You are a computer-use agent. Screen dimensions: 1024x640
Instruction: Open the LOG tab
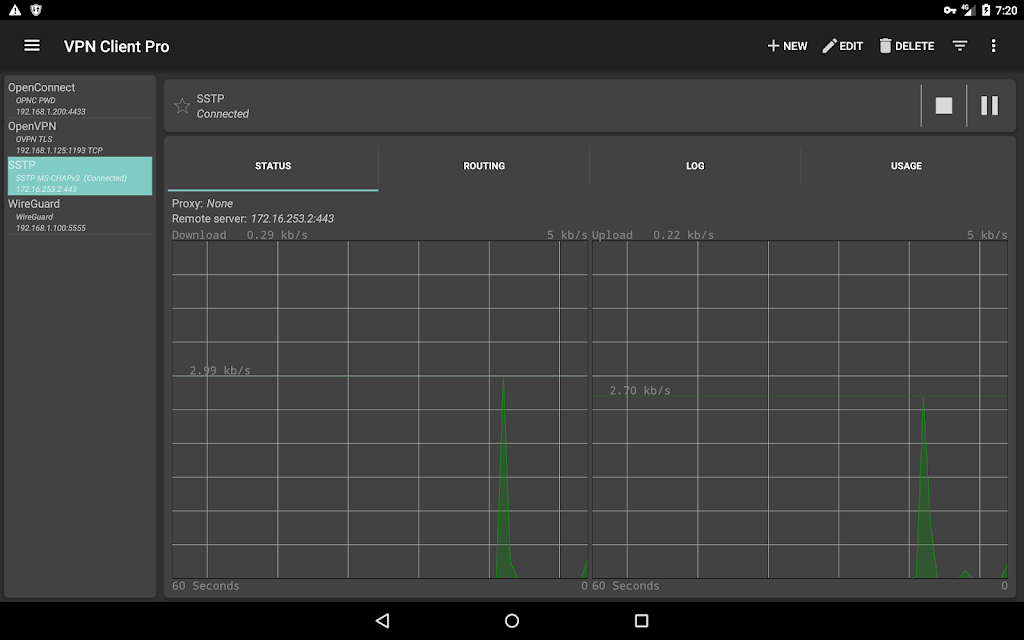(x=695, y=166)
